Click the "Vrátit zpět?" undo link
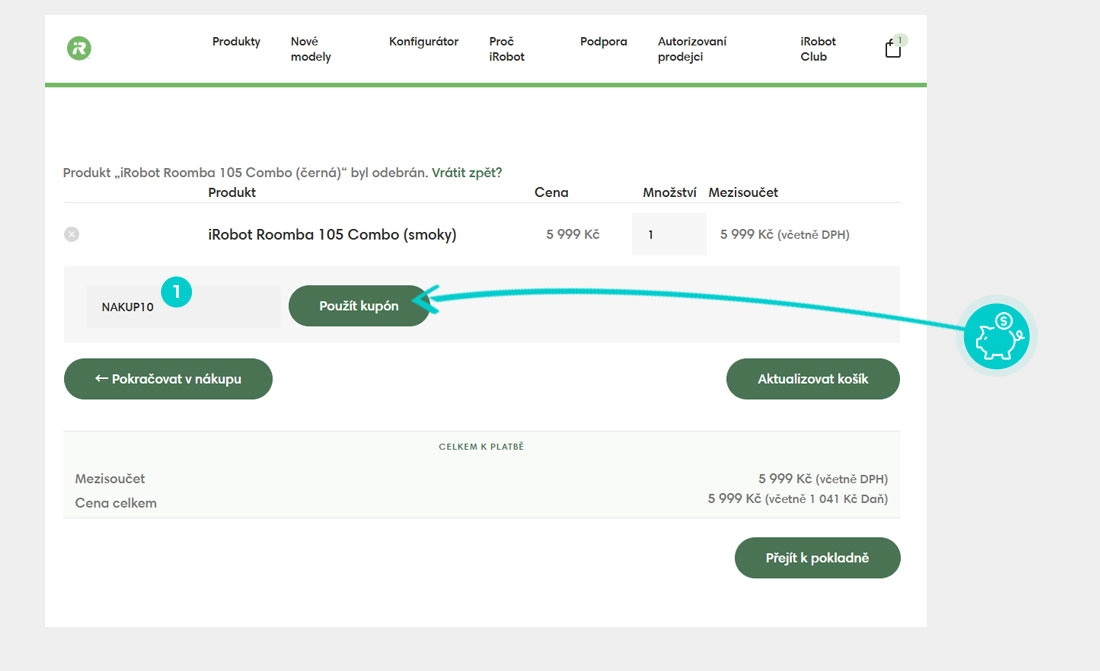Image resolution: width=1100 pixels, height=671 pixels. click(467, 173)
